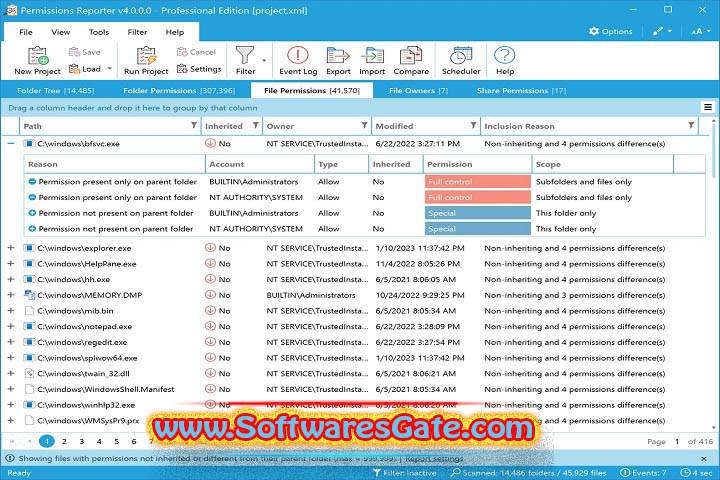The width and height of the screenshot is (720, 480).
Task: Open the File menu
Action: click(26, 32)
